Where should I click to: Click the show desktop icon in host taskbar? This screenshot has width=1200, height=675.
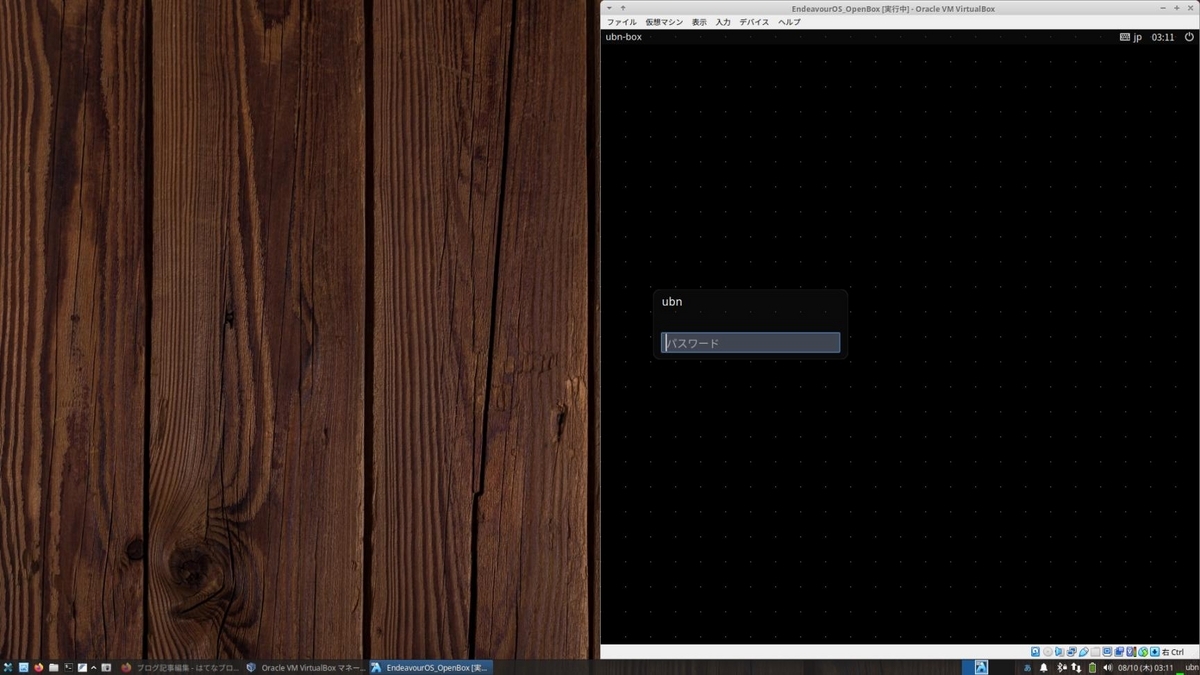pos(23,667)
